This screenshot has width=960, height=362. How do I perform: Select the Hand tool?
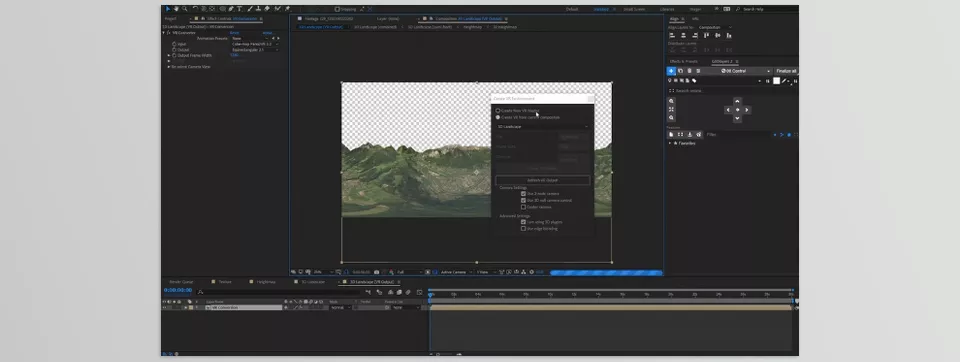coord(176,9)
